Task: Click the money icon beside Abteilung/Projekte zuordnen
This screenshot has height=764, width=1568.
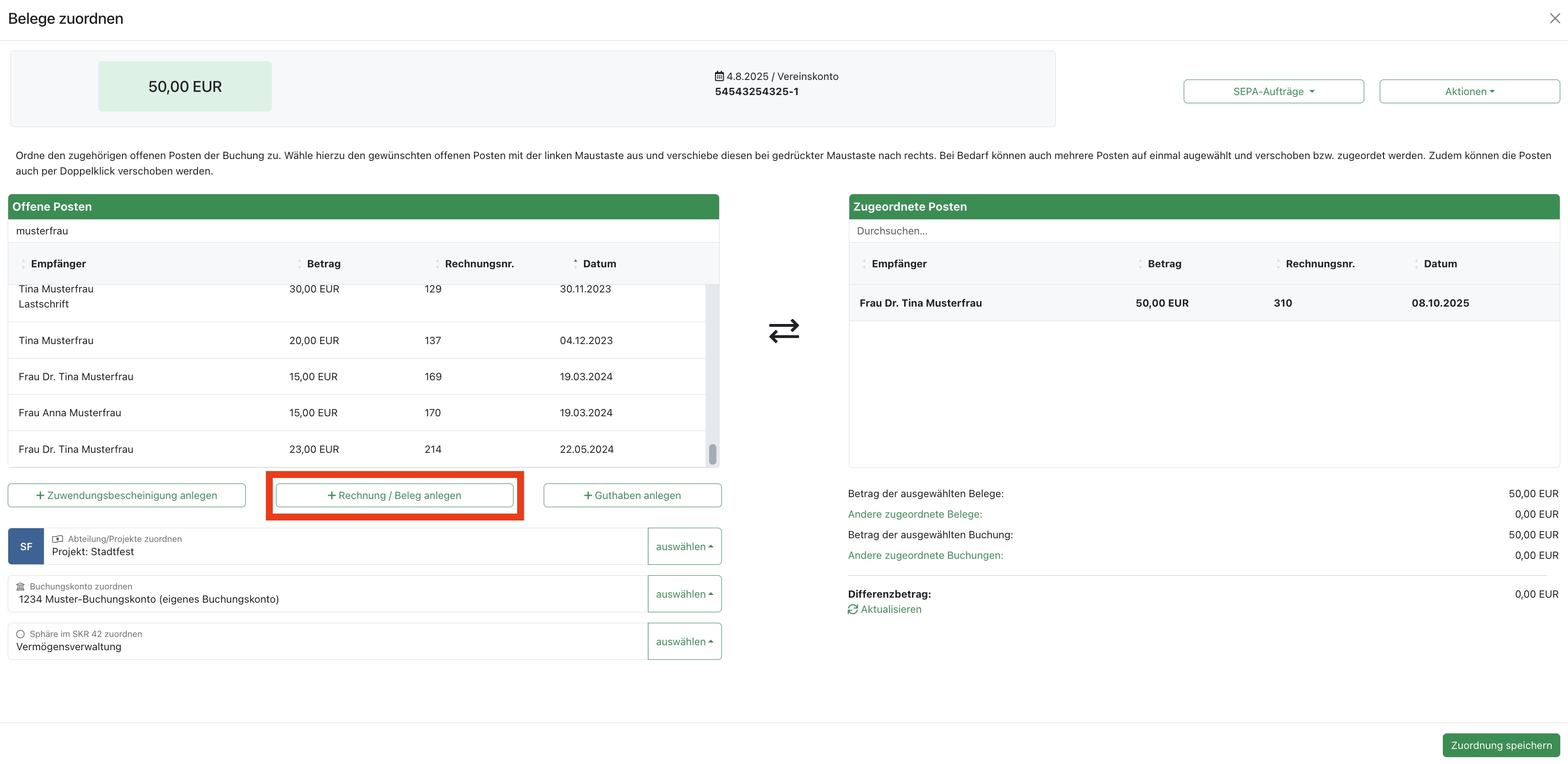Action: coord(58,539)
